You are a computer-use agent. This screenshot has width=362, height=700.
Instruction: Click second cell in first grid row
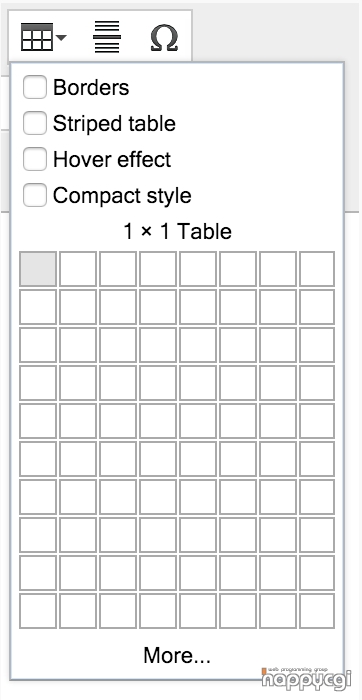(78, 269)
